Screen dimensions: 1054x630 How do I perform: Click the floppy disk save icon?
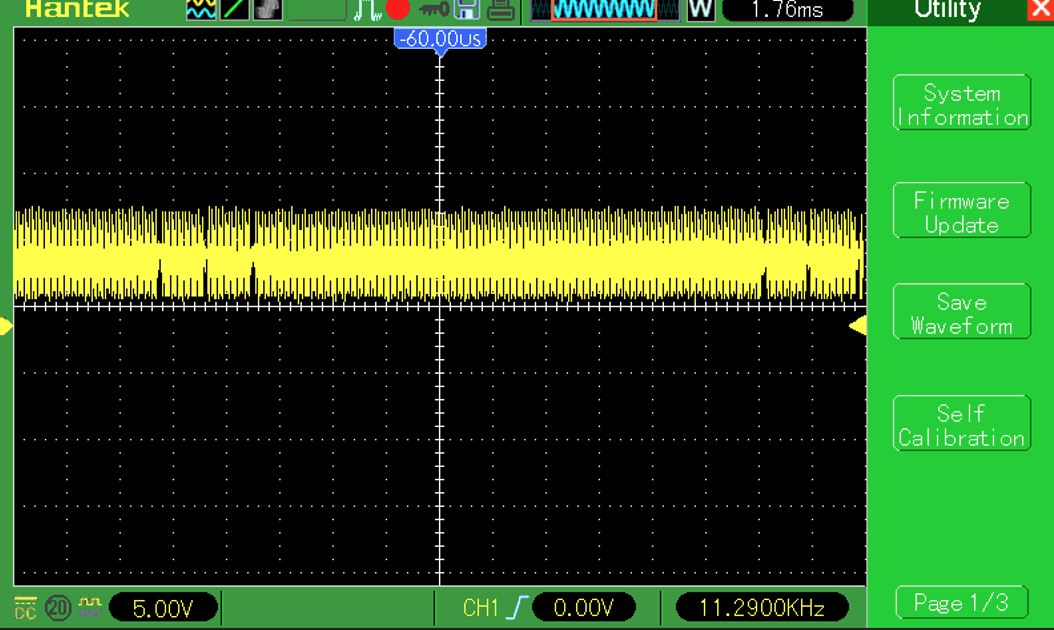point(466,10)
